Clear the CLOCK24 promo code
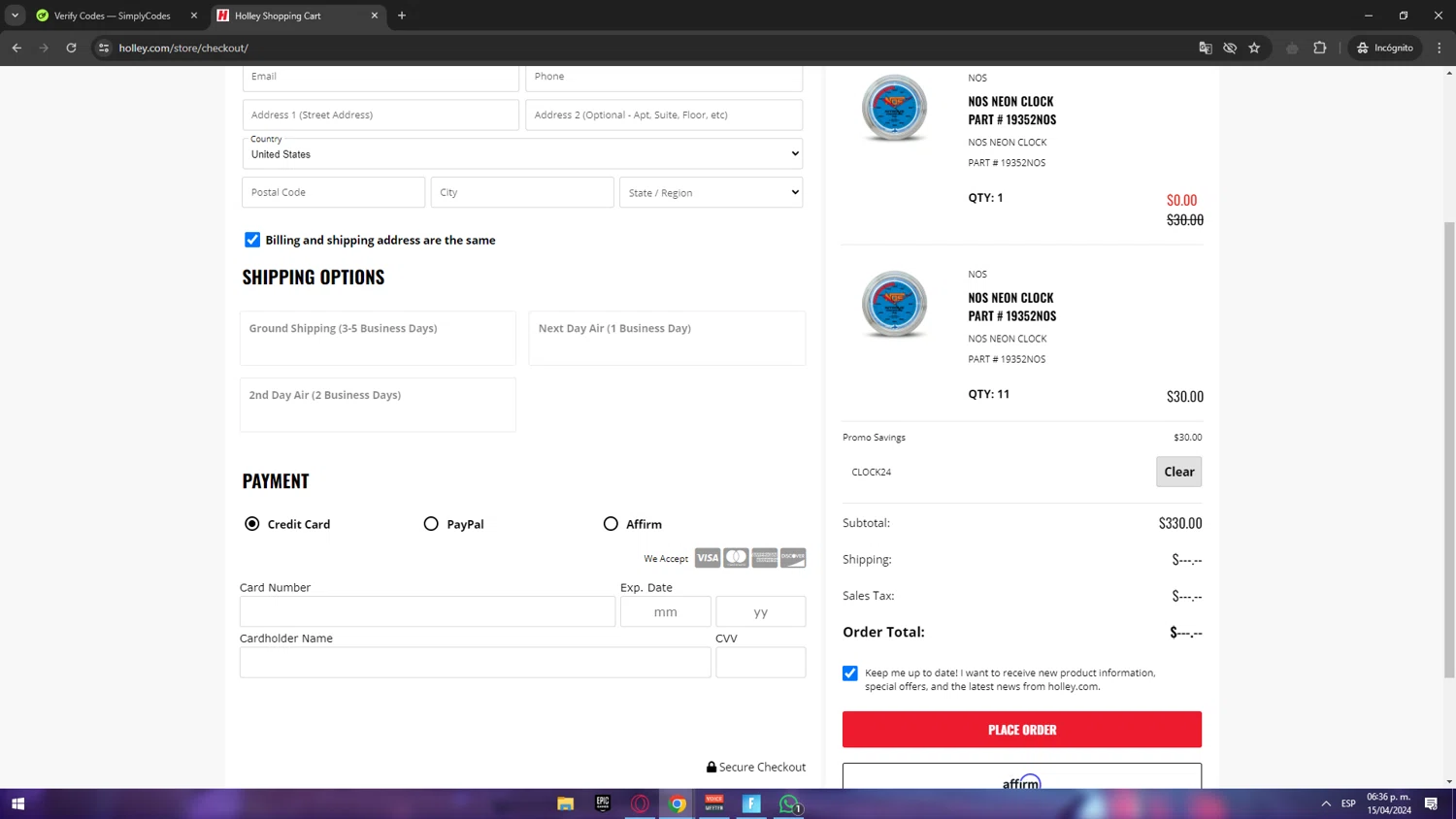This screenshot has height=819, width=1456. pyautogui.click(x=1179, y=472)
